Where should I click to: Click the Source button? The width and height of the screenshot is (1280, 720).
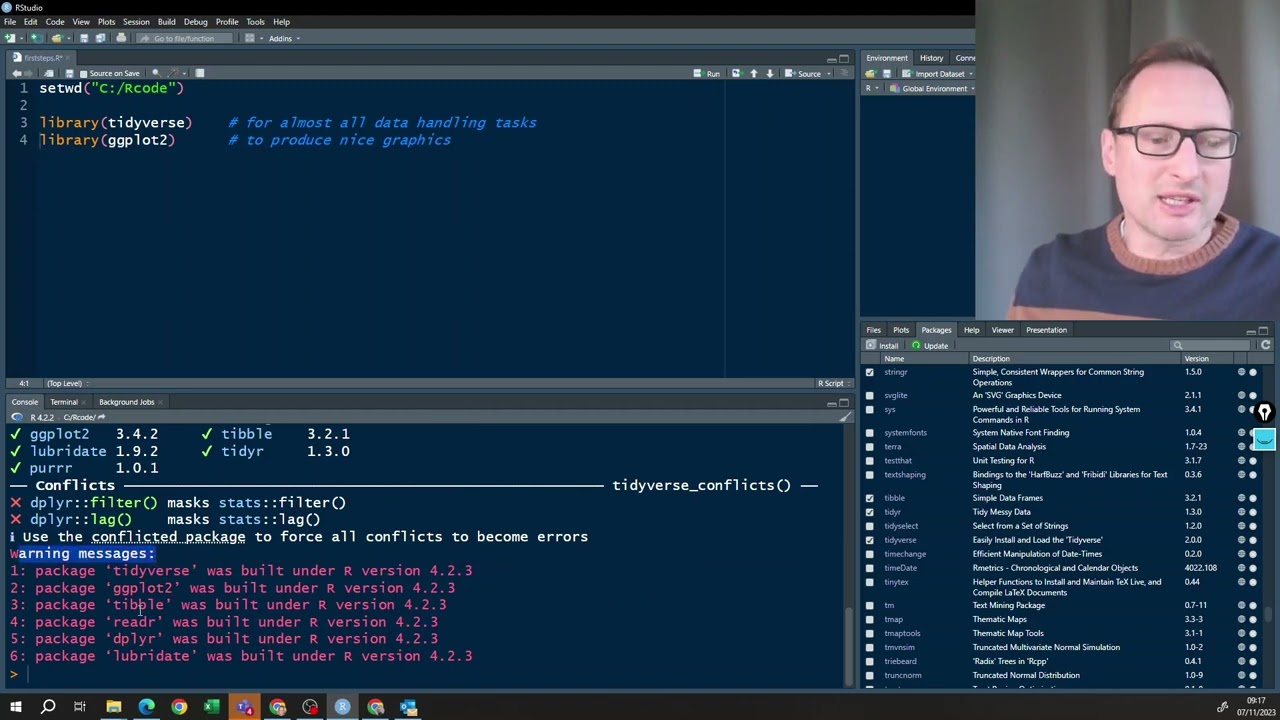pyautogui.click(x=803, y=73)
